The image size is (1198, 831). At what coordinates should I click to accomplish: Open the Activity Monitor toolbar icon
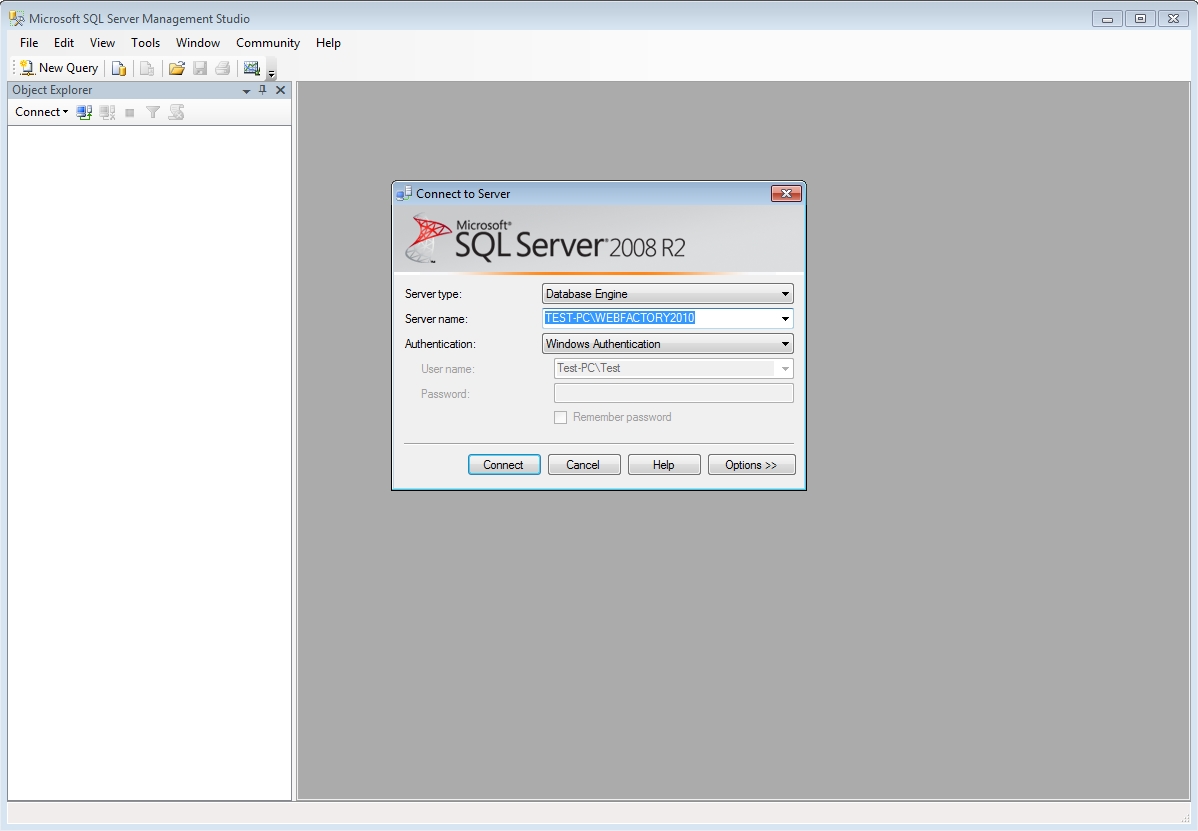click(251, 68)
